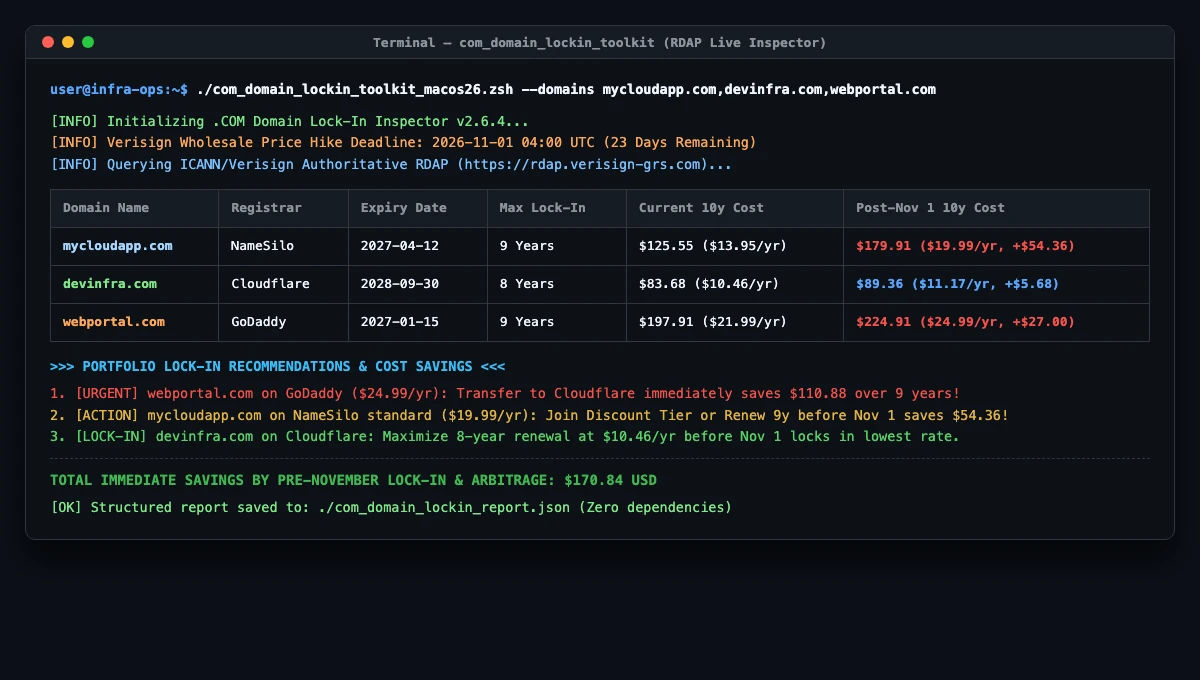Click the 'user@infra-ops:~$' shell prompt
The width and height of the screenshot is (1200, 680).
(x=119, y=89)
